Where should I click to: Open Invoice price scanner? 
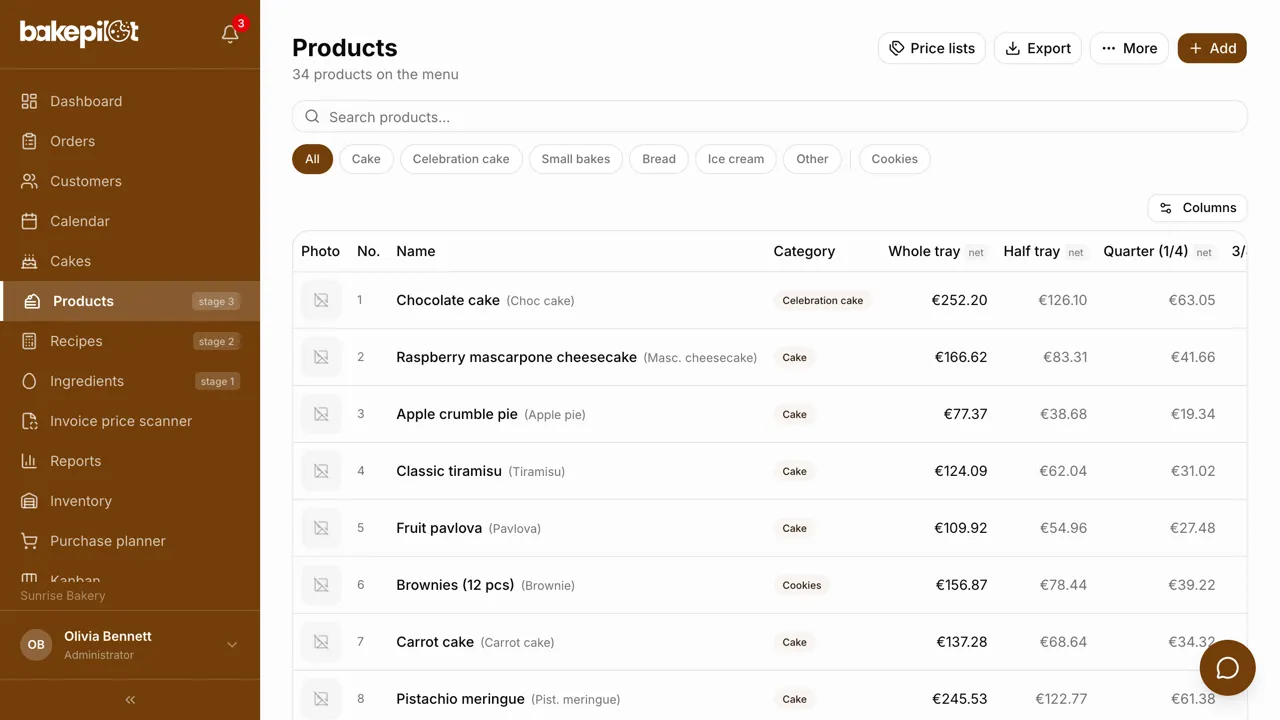[130, 421]
